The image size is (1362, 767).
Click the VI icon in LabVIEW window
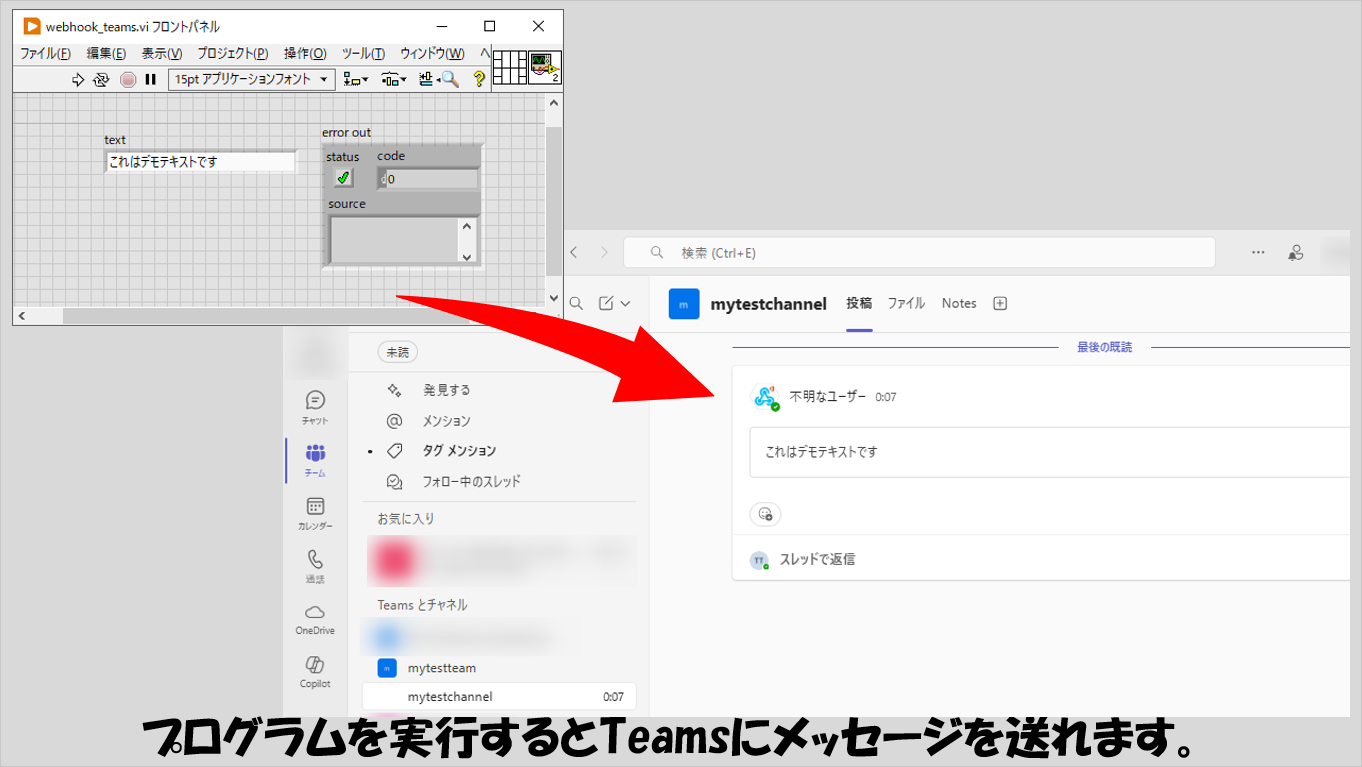click(x=545, y=68)
